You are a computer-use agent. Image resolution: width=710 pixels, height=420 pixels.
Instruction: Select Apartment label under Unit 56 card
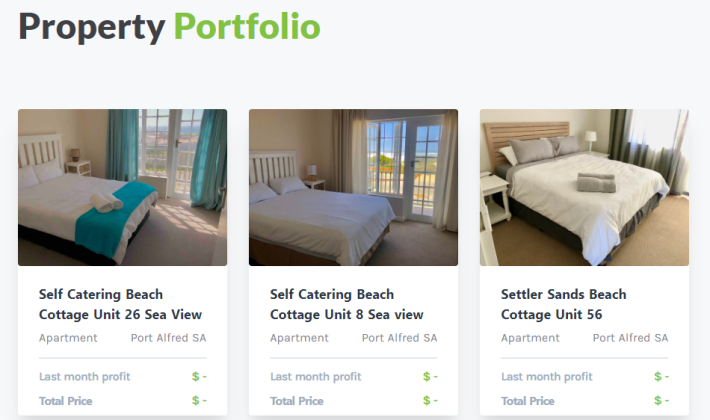[530, 338]
